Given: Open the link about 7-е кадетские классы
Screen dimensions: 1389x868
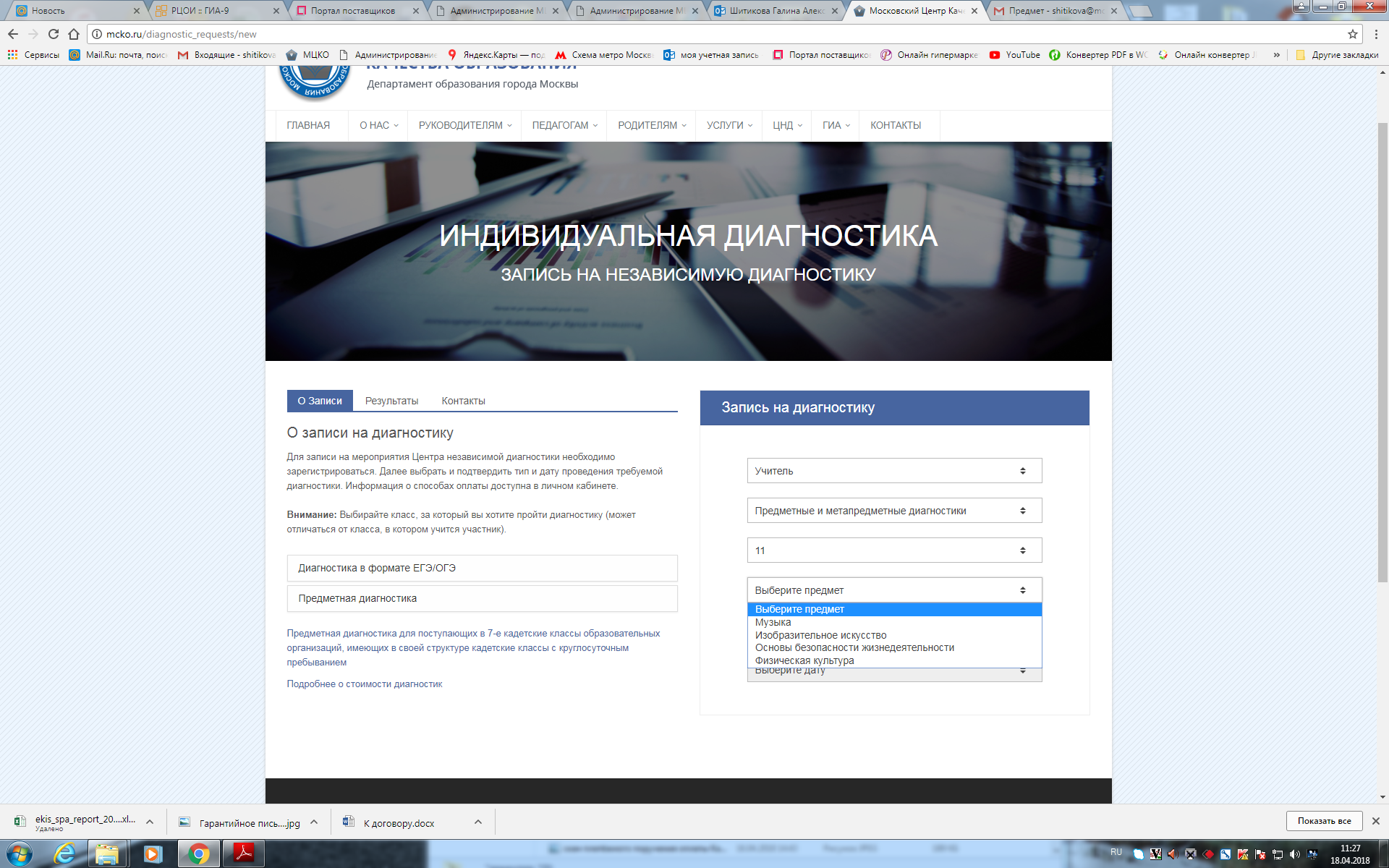Looking at the screenshot, I should [473, 647].
